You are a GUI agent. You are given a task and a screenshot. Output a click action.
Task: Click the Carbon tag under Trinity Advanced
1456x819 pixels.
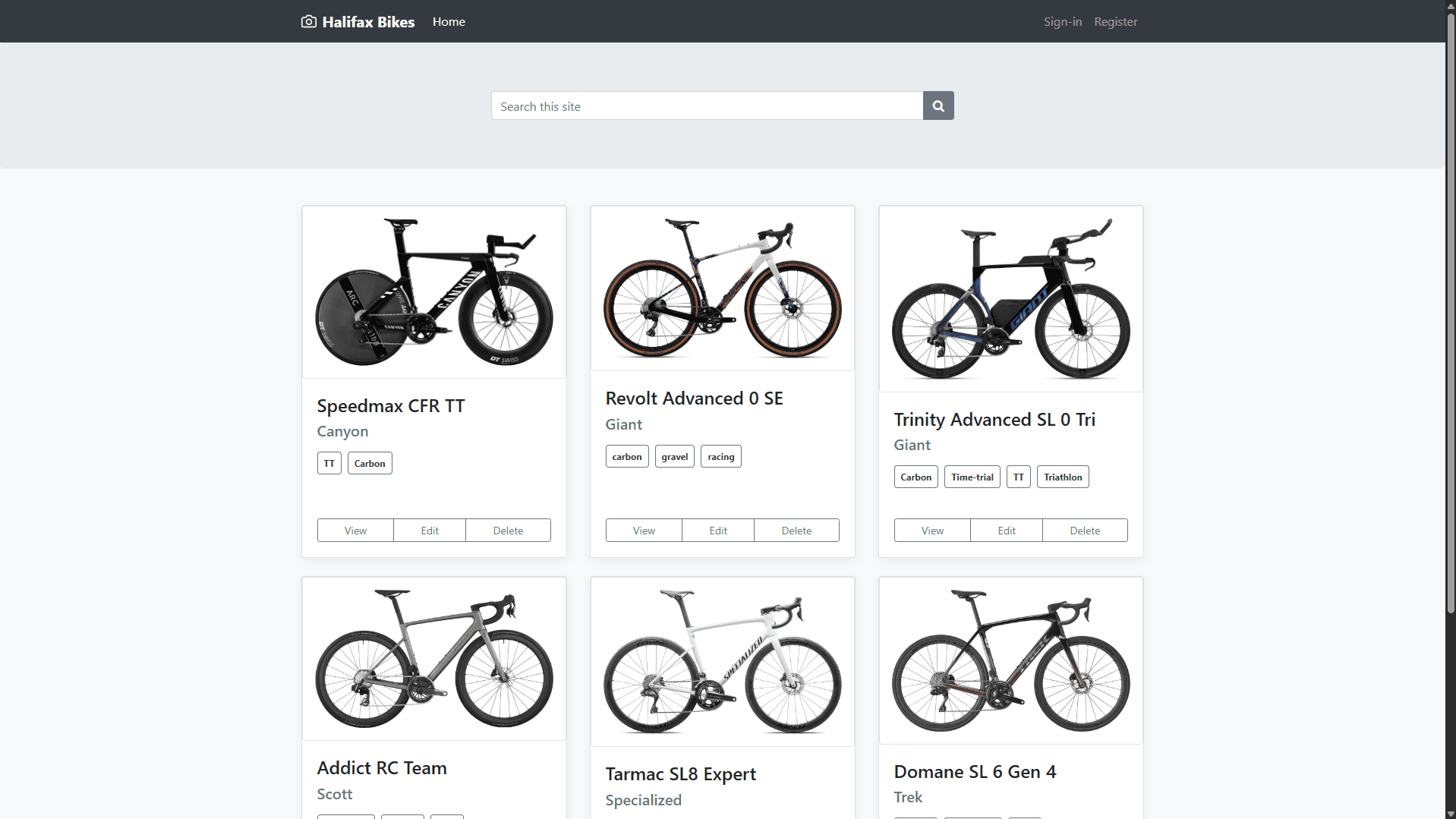point(916,477)
